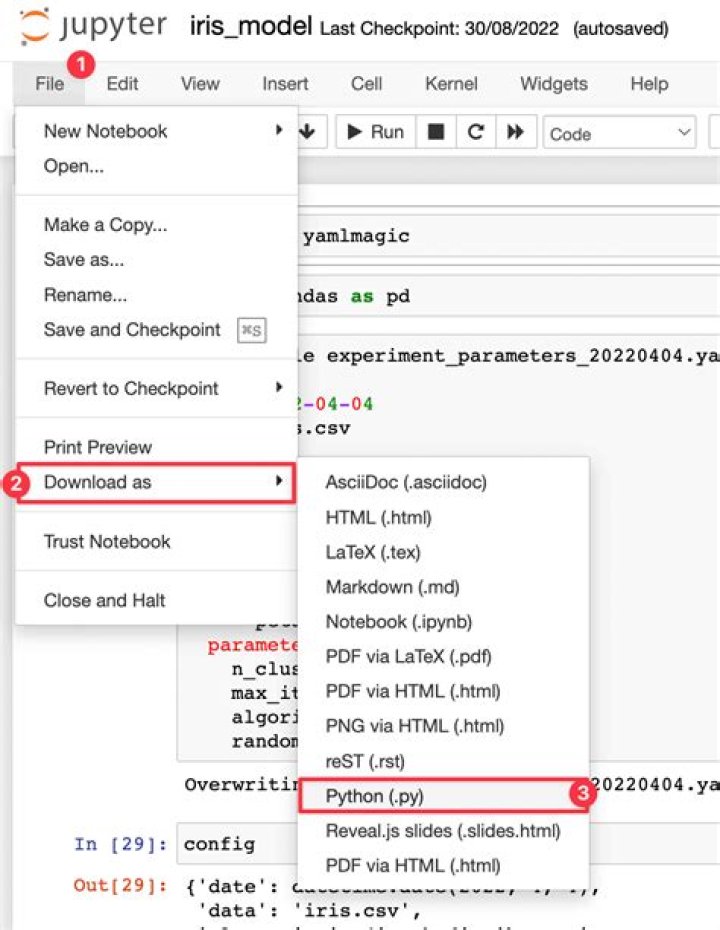The height and width of the screenshot is (930, 720).
Task: Click the Jupyter logo
Action: (x=93, y=27)
